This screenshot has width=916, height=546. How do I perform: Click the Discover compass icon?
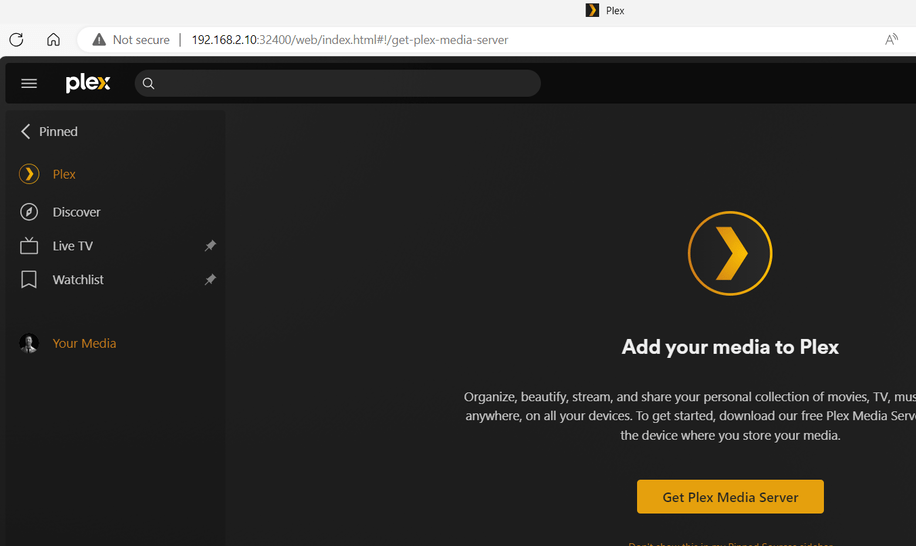point(29,212)
